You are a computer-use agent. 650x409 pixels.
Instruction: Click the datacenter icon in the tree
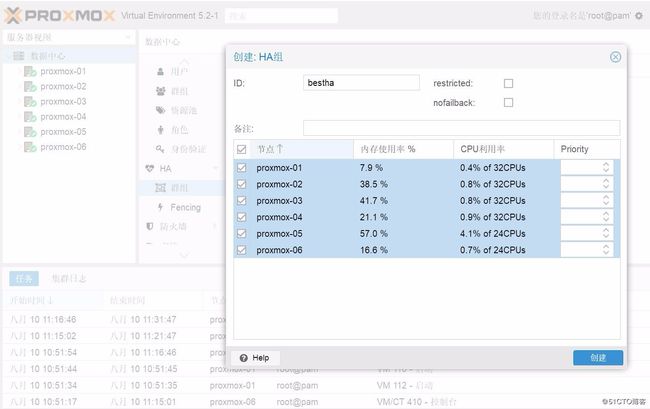point(18,56)
